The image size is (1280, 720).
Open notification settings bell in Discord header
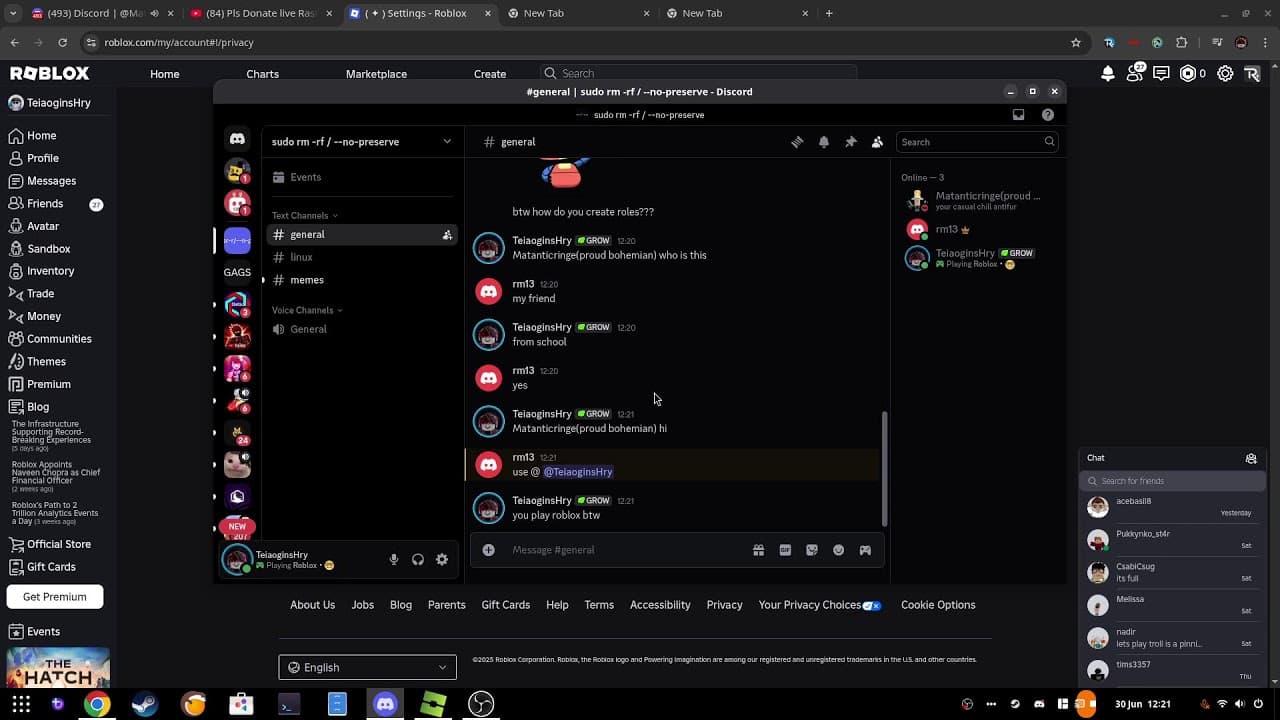point(824,142)
